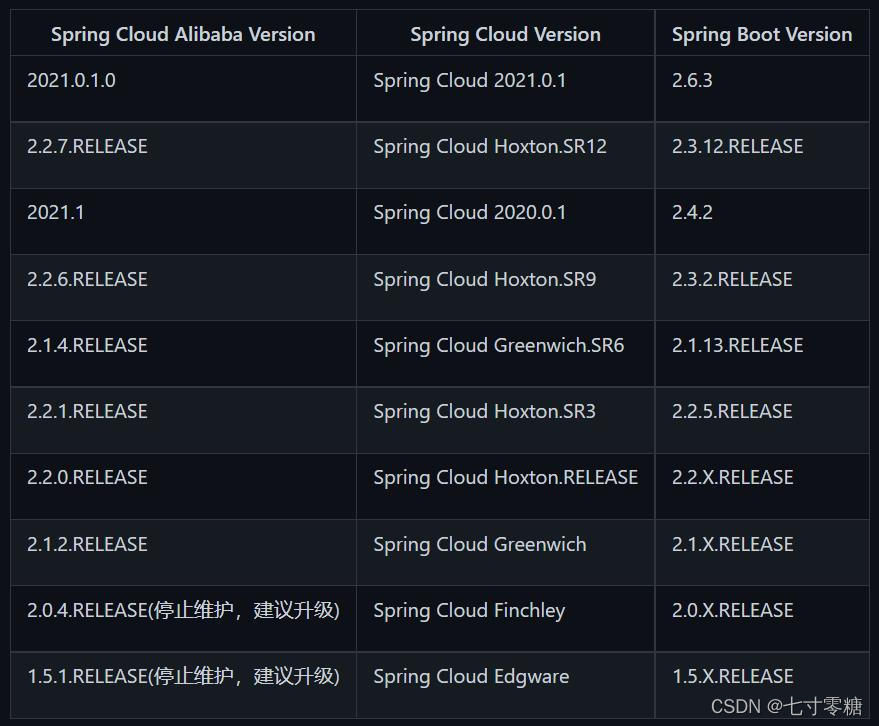879x726 pixels.
Task: Click the Spring Cloud 2021.0.1 cell
Action: tap(470, 81)
